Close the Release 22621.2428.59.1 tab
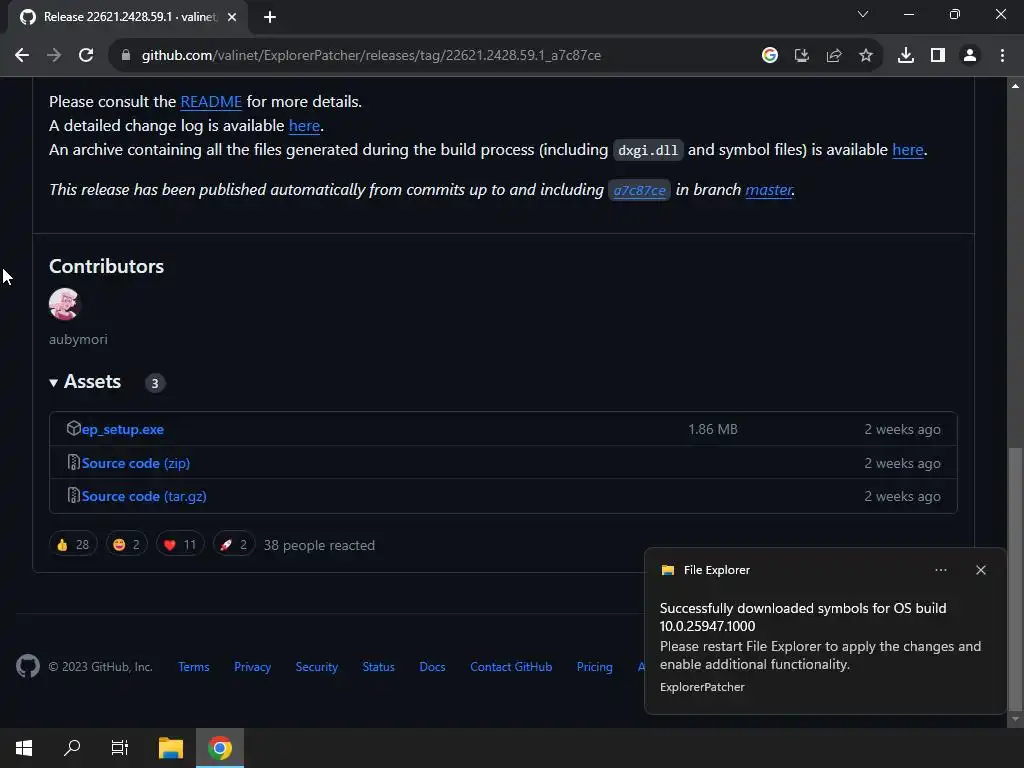The height and width of the screenshot is (768, 1024). tap(232, 17)
